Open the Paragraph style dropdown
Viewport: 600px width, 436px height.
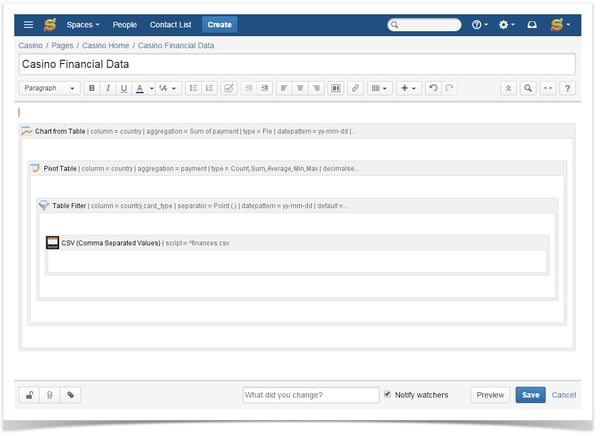(49, 88)
